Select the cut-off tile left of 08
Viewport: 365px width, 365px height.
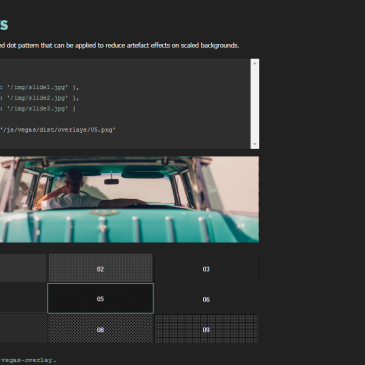(23, 329)
